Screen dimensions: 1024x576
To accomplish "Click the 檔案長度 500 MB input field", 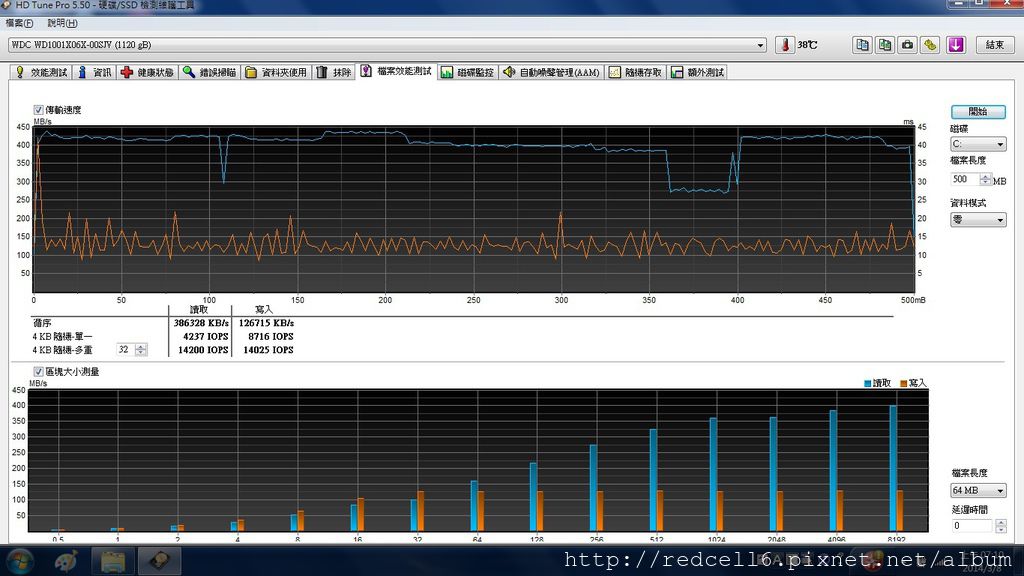I will click(964, 180).
